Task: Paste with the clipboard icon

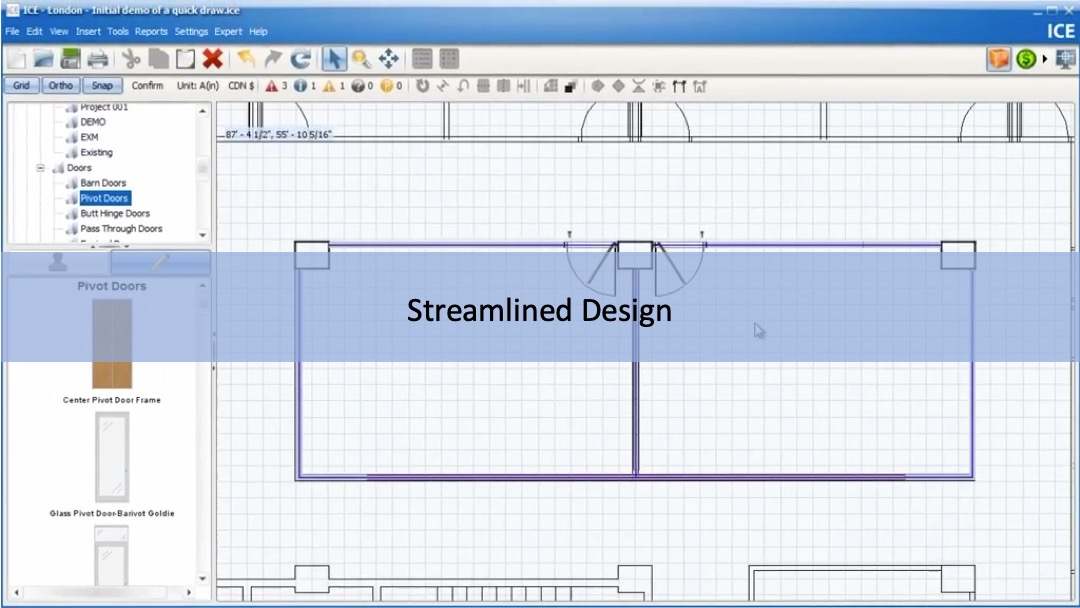Action: (x=185, y=59)
